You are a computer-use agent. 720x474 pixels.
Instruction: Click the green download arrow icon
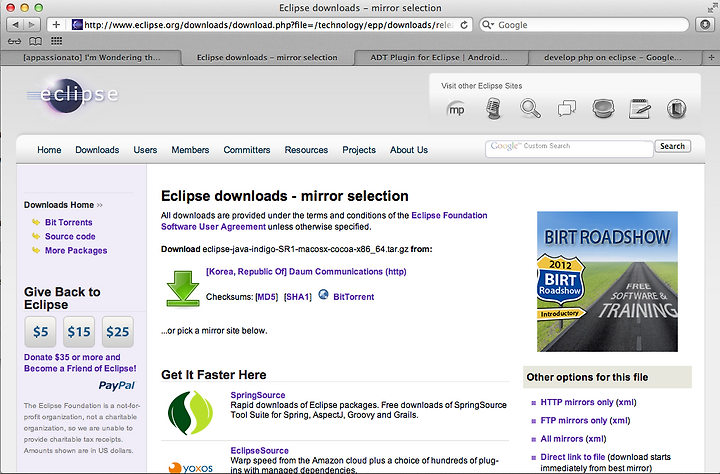click(183, 288)
